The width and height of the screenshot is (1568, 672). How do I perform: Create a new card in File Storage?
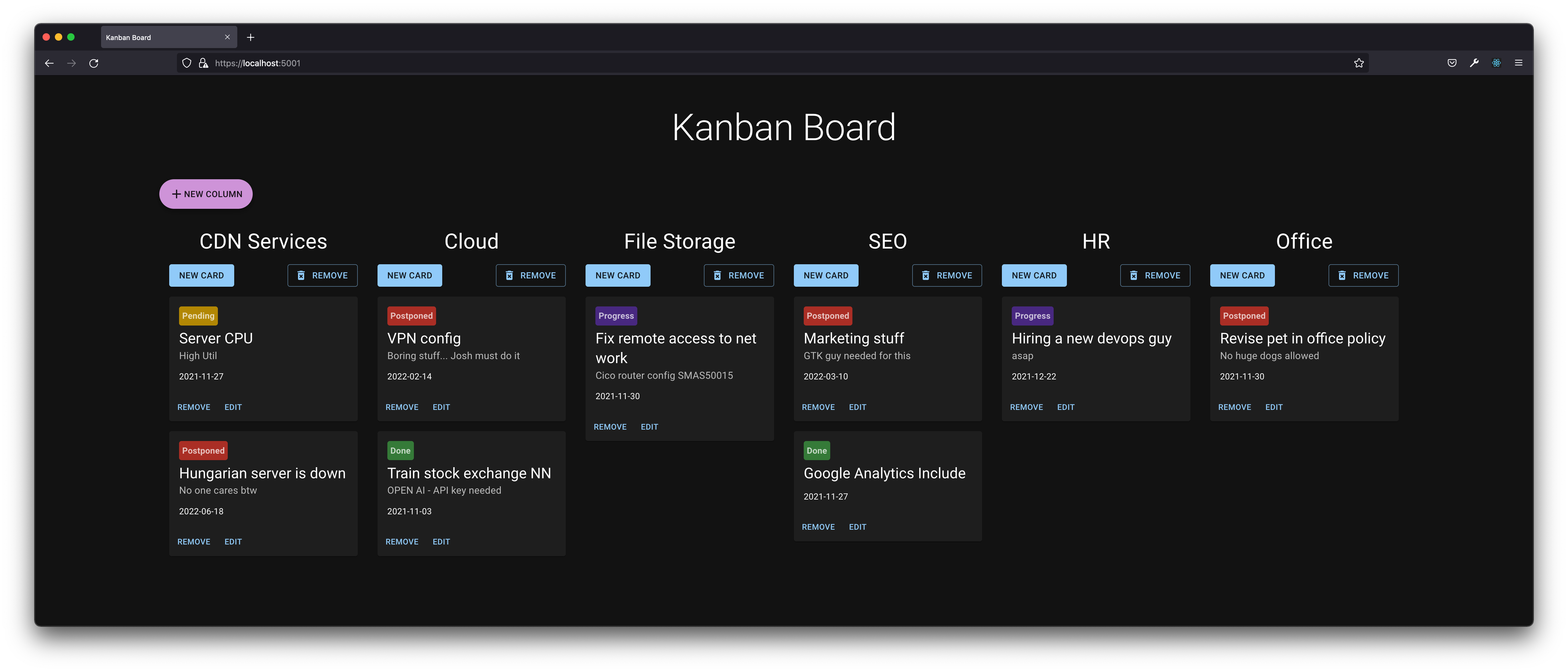[618, 275]
